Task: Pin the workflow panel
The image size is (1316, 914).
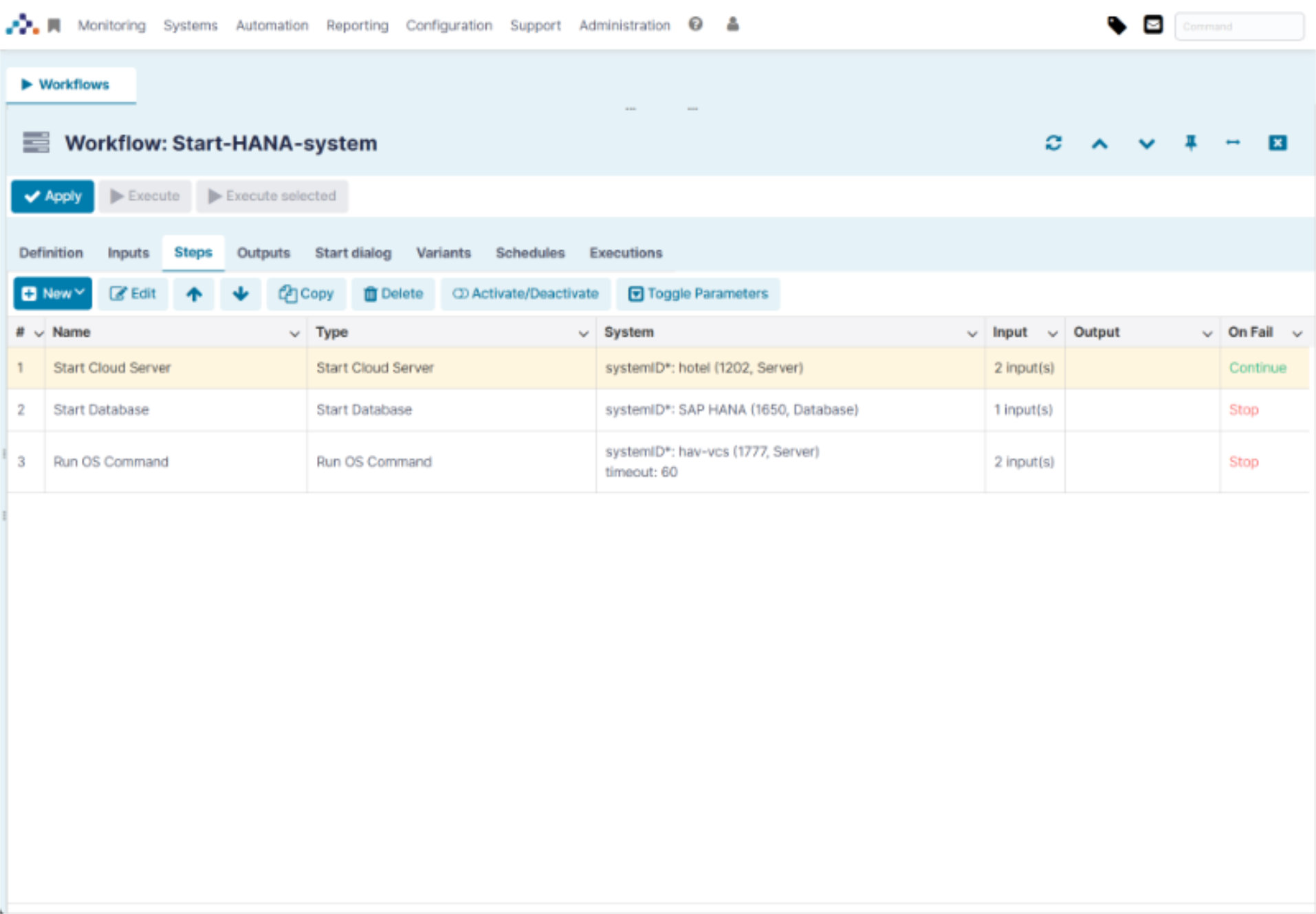Action: pyautogui.click(x=1191, y=143)
